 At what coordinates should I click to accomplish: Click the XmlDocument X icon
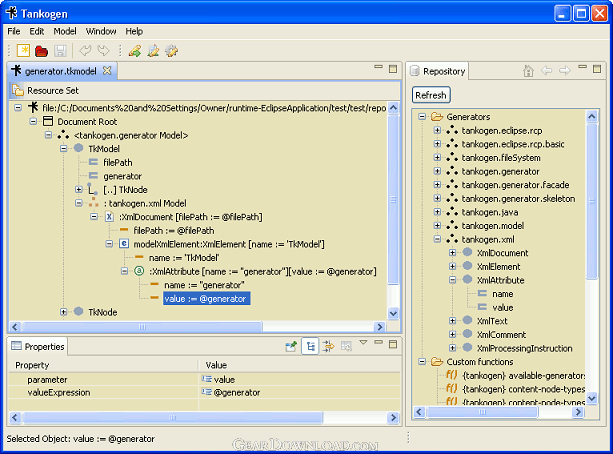click(109, 217)
